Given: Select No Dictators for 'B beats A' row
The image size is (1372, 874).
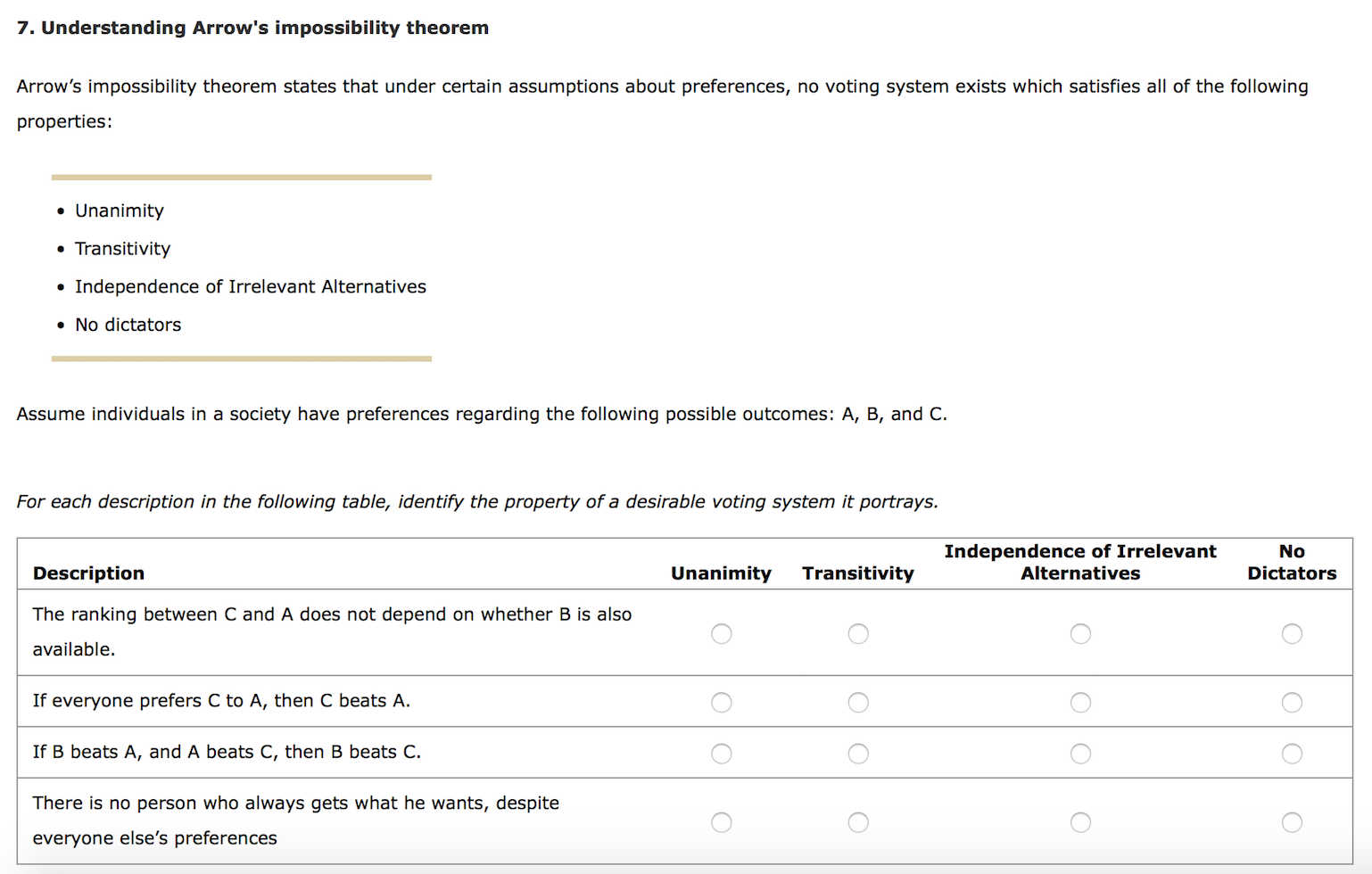Looking at the screenshot, I should click(x=1292, y=754).
